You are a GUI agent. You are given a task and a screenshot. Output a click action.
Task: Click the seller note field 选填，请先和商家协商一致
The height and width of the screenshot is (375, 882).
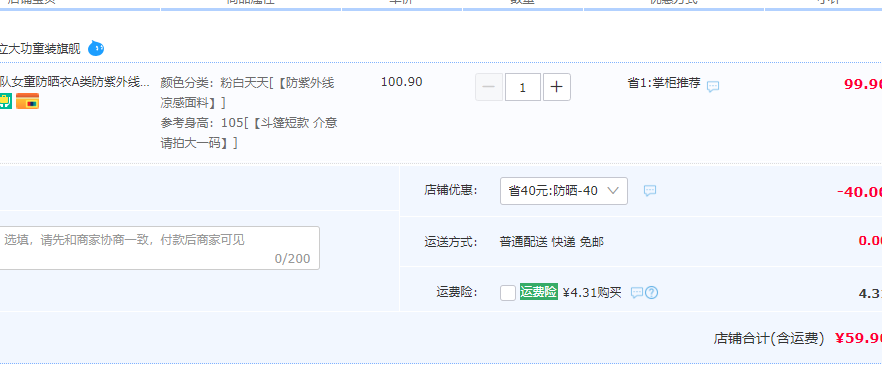pos(159,248)
